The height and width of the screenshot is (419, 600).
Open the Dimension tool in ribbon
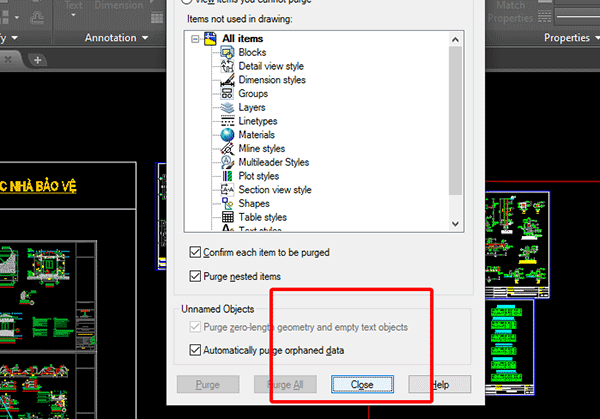(x=119, y=5)
